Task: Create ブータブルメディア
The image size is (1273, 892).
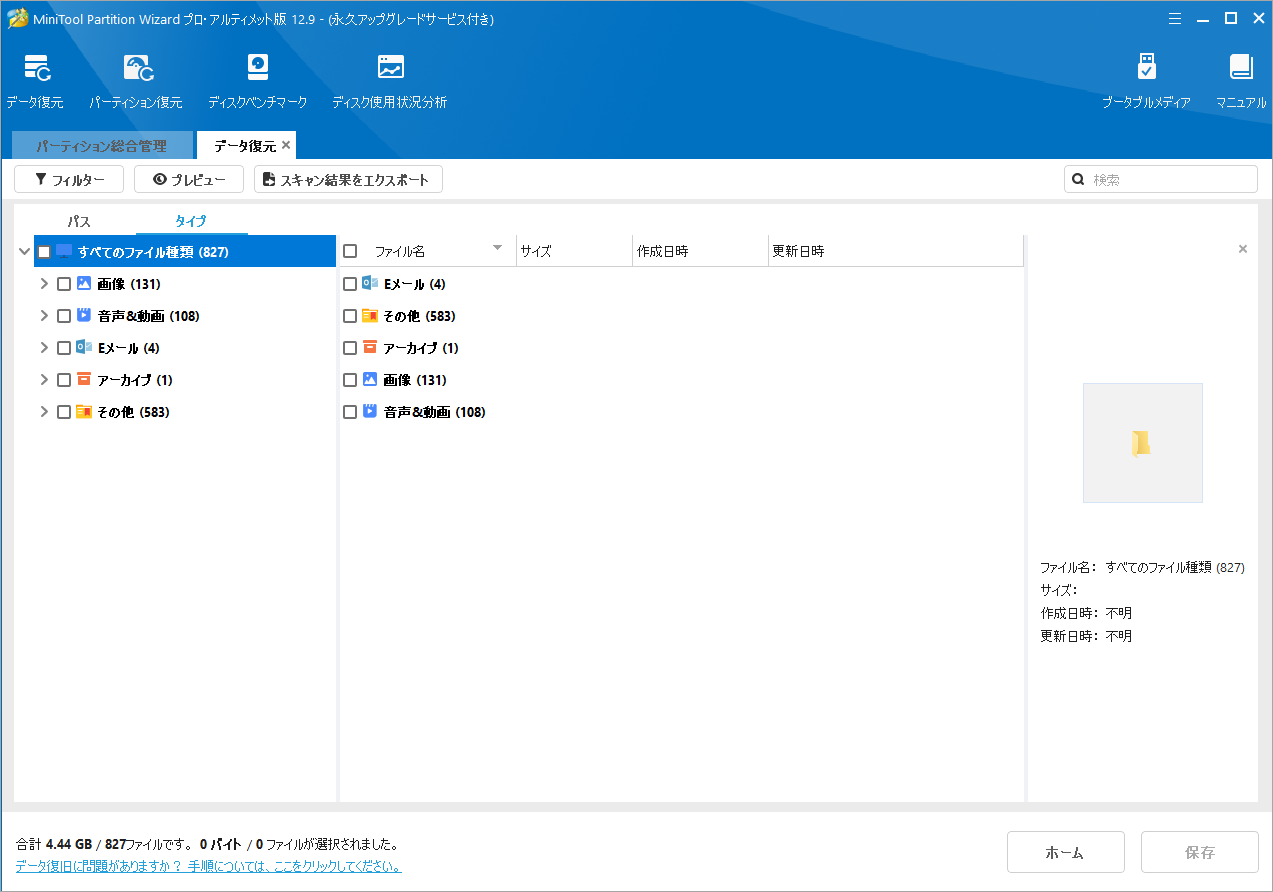Action: 1146,81
